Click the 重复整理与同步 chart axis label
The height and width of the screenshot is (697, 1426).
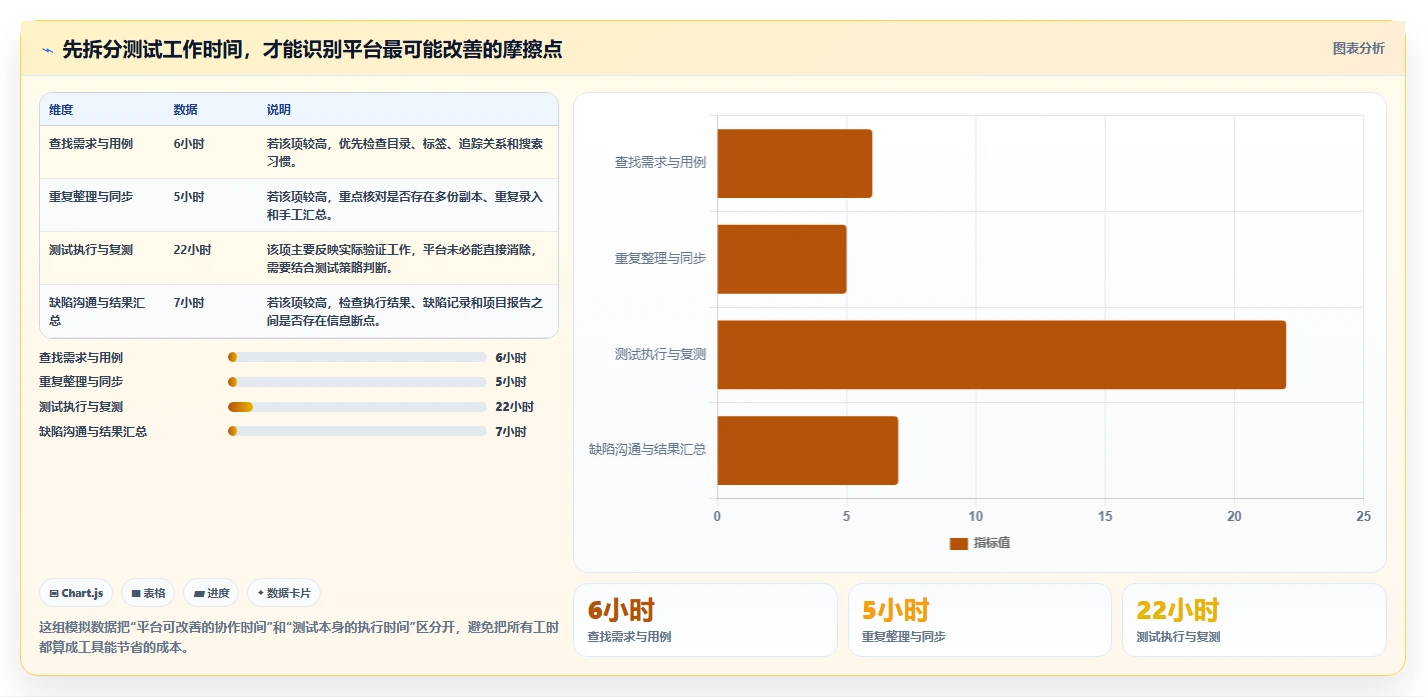(660, 258)
